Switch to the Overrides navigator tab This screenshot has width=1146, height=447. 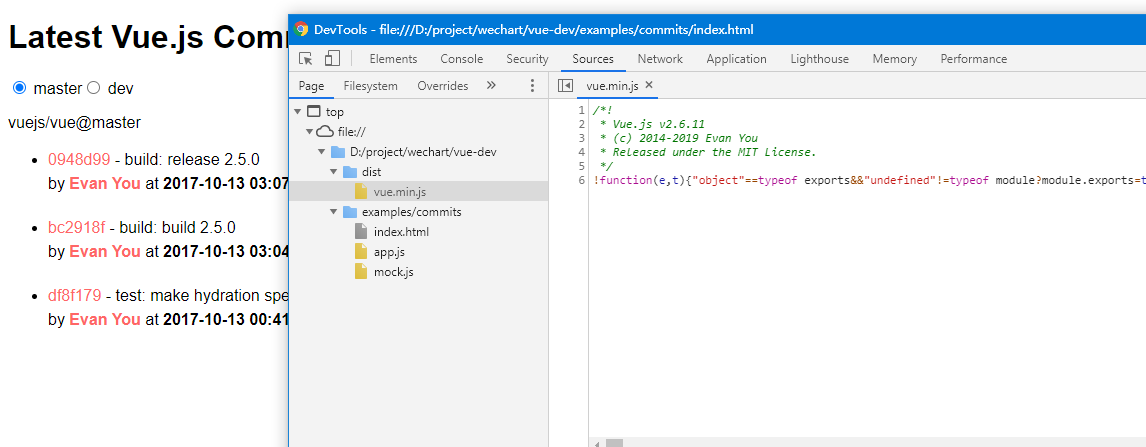pos(443,85)
